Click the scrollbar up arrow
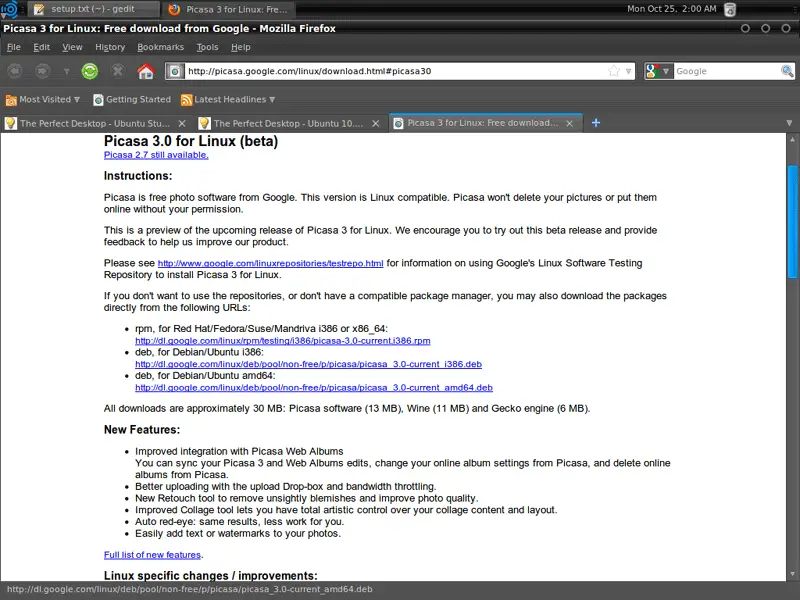Image resolution: width=800 pixels, height=600 pixels. [792, 139]
